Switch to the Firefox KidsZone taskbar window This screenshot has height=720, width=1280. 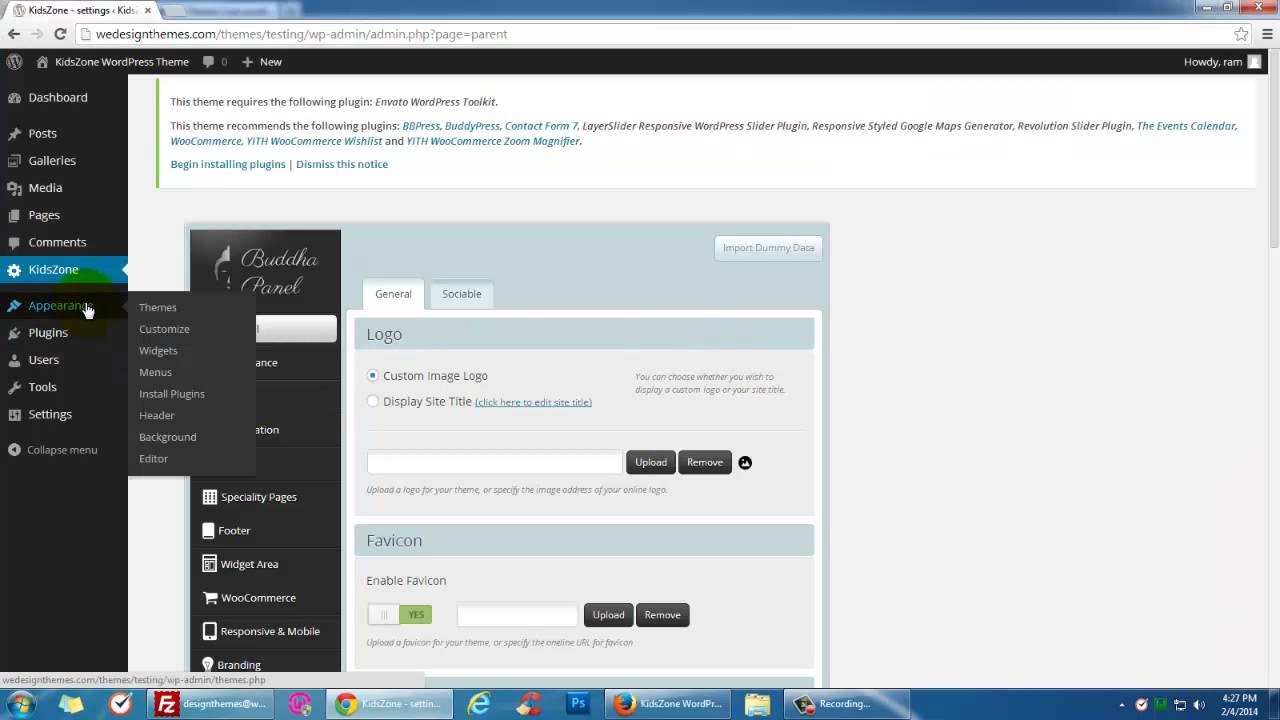click(x=668, y=704)
